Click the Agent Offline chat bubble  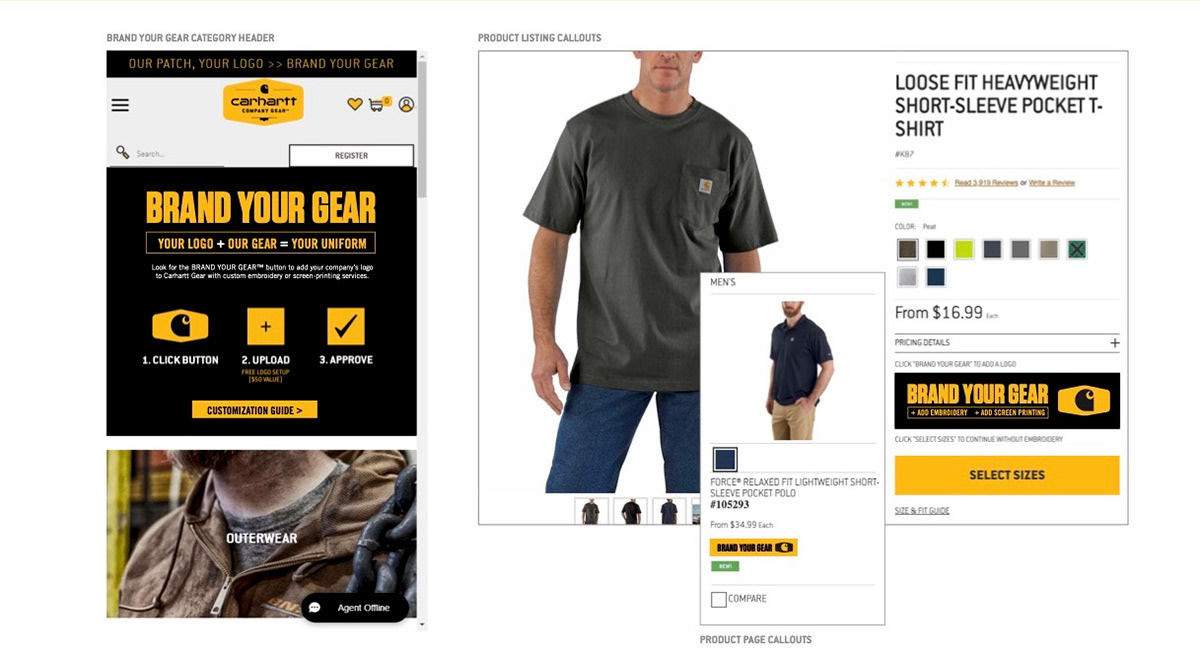coord(355,608)
